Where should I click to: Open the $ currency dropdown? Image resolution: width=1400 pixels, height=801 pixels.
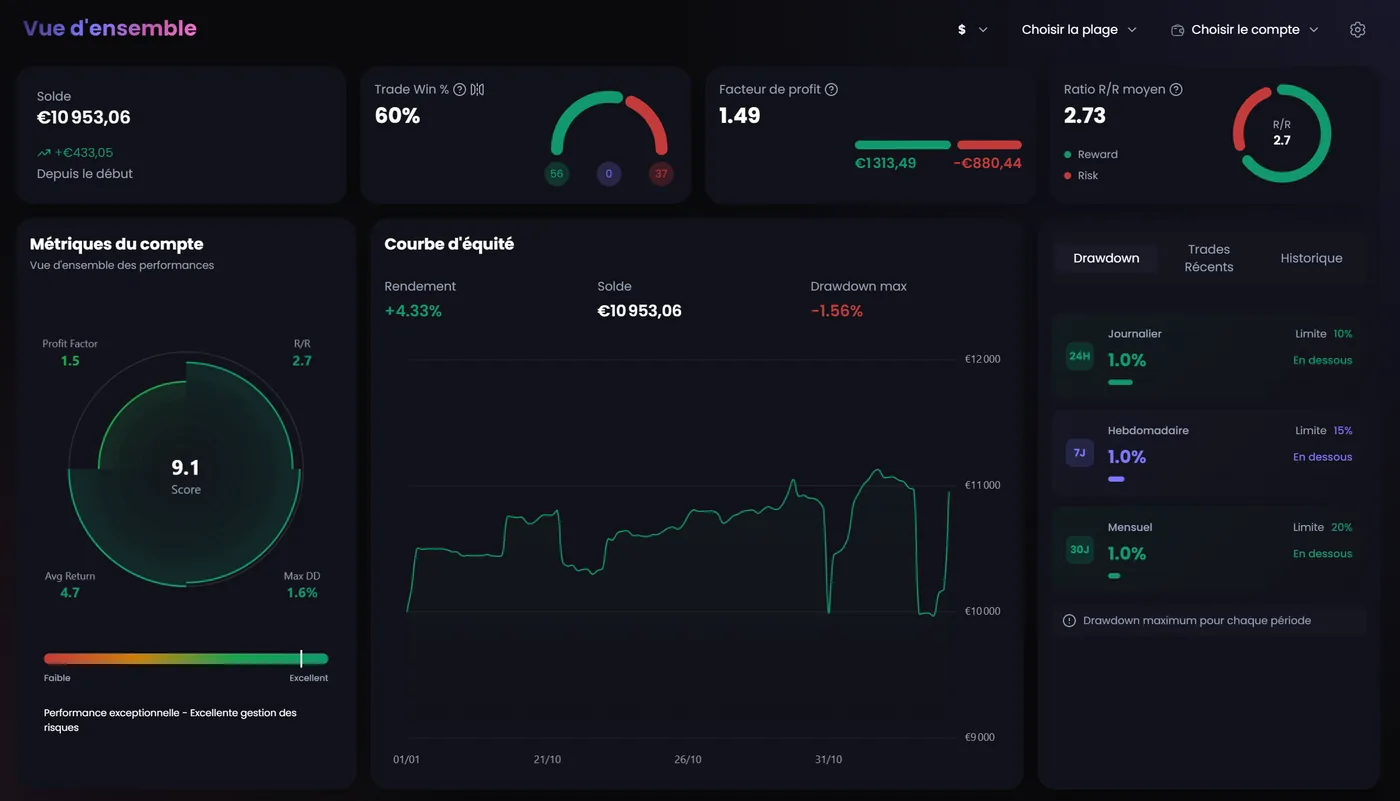click(x=973, y=30)
